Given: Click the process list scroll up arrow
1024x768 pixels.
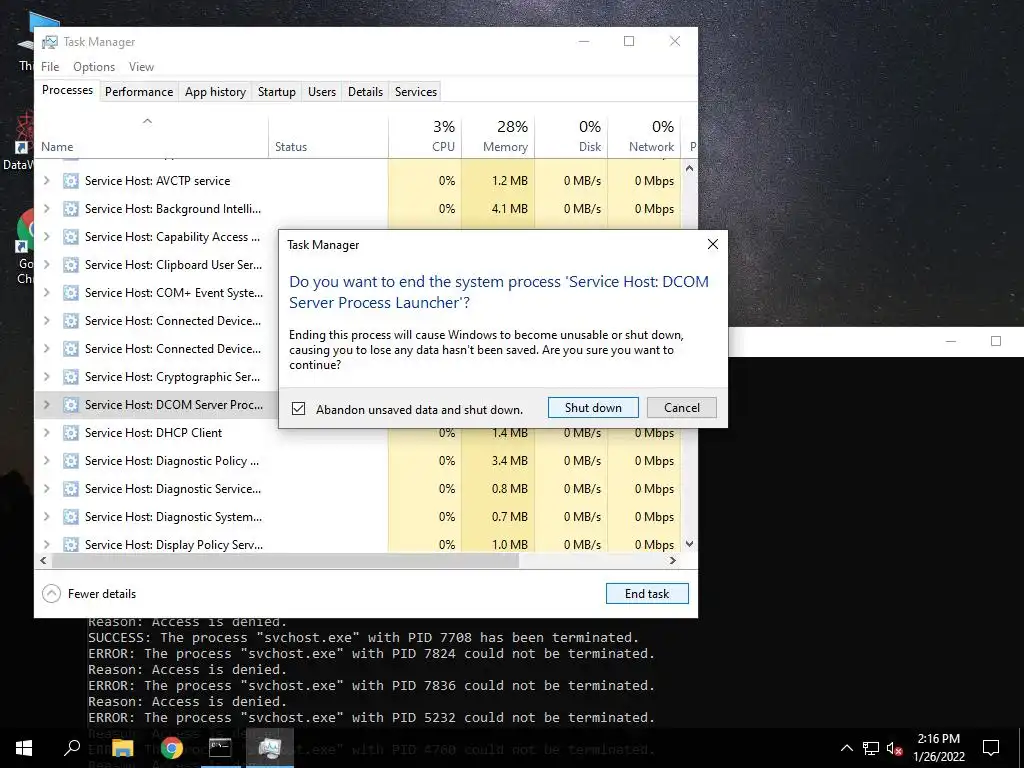Looking at the screenshot, I should 689,168.
